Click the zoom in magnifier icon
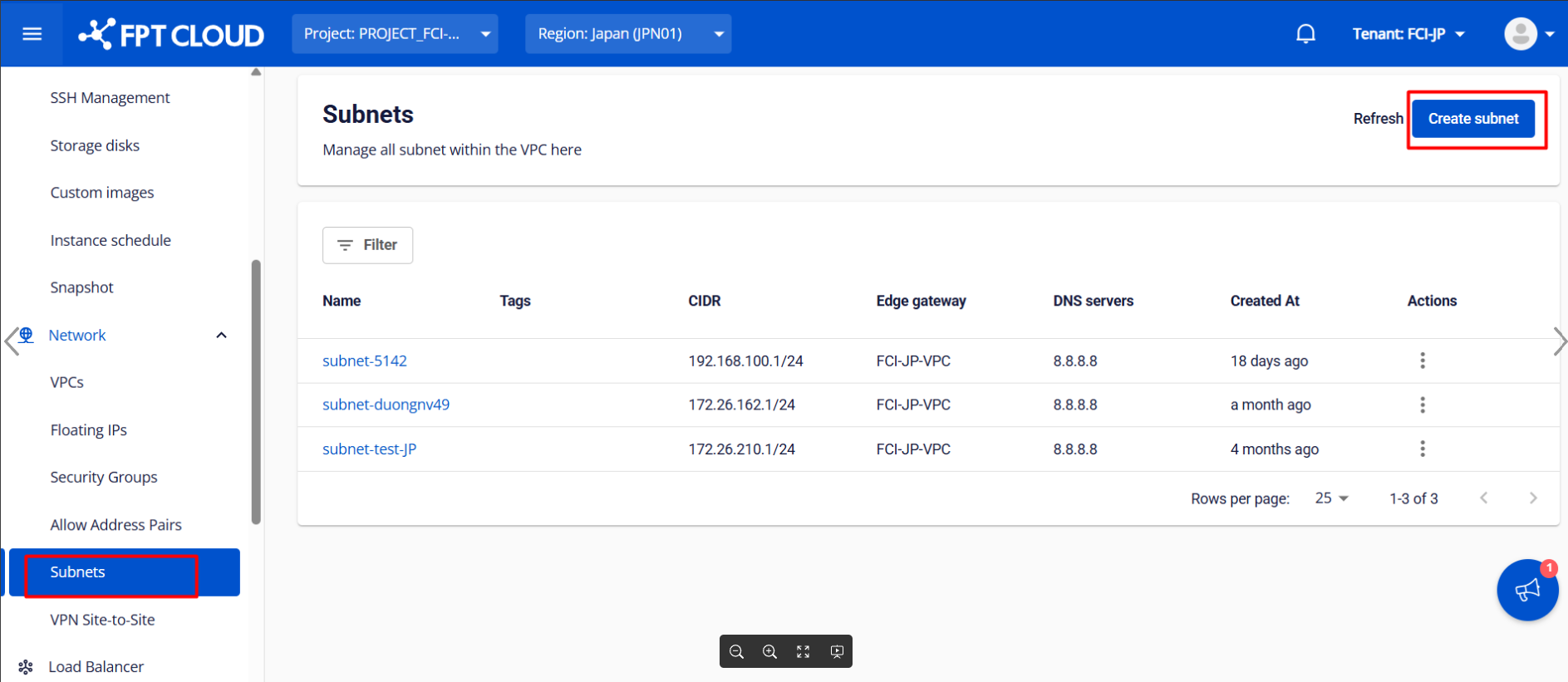 pyautogui.click(x=769, y=652)
